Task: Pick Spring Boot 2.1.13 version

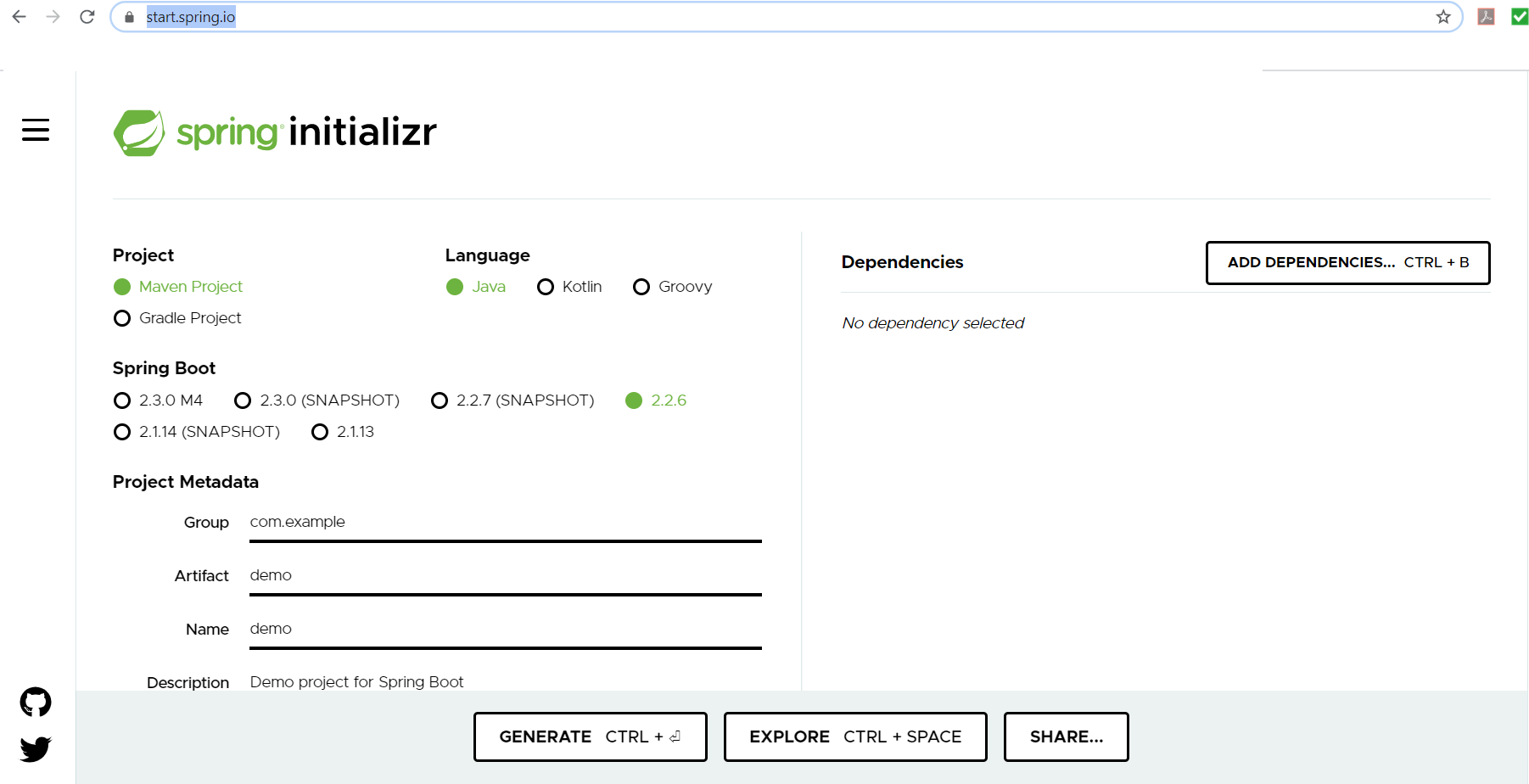Action: point(320,432)
